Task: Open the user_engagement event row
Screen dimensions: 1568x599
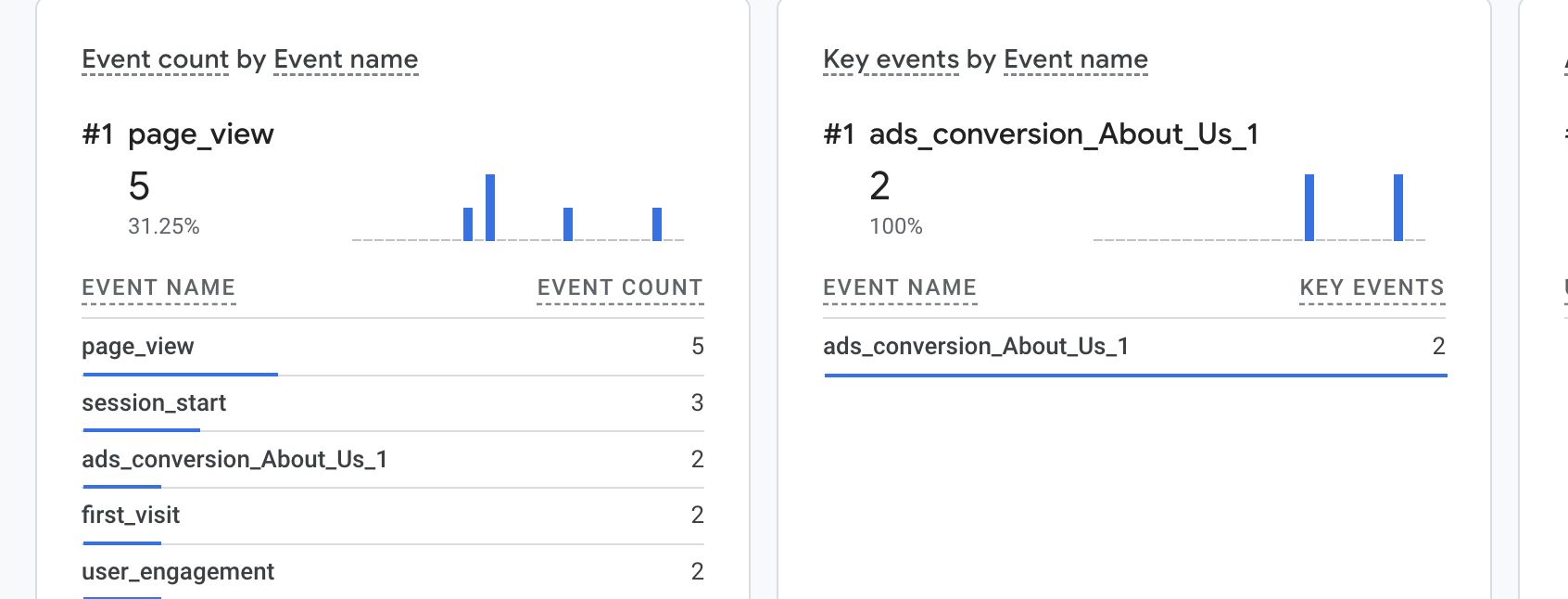Action: (x=178, y=572)
